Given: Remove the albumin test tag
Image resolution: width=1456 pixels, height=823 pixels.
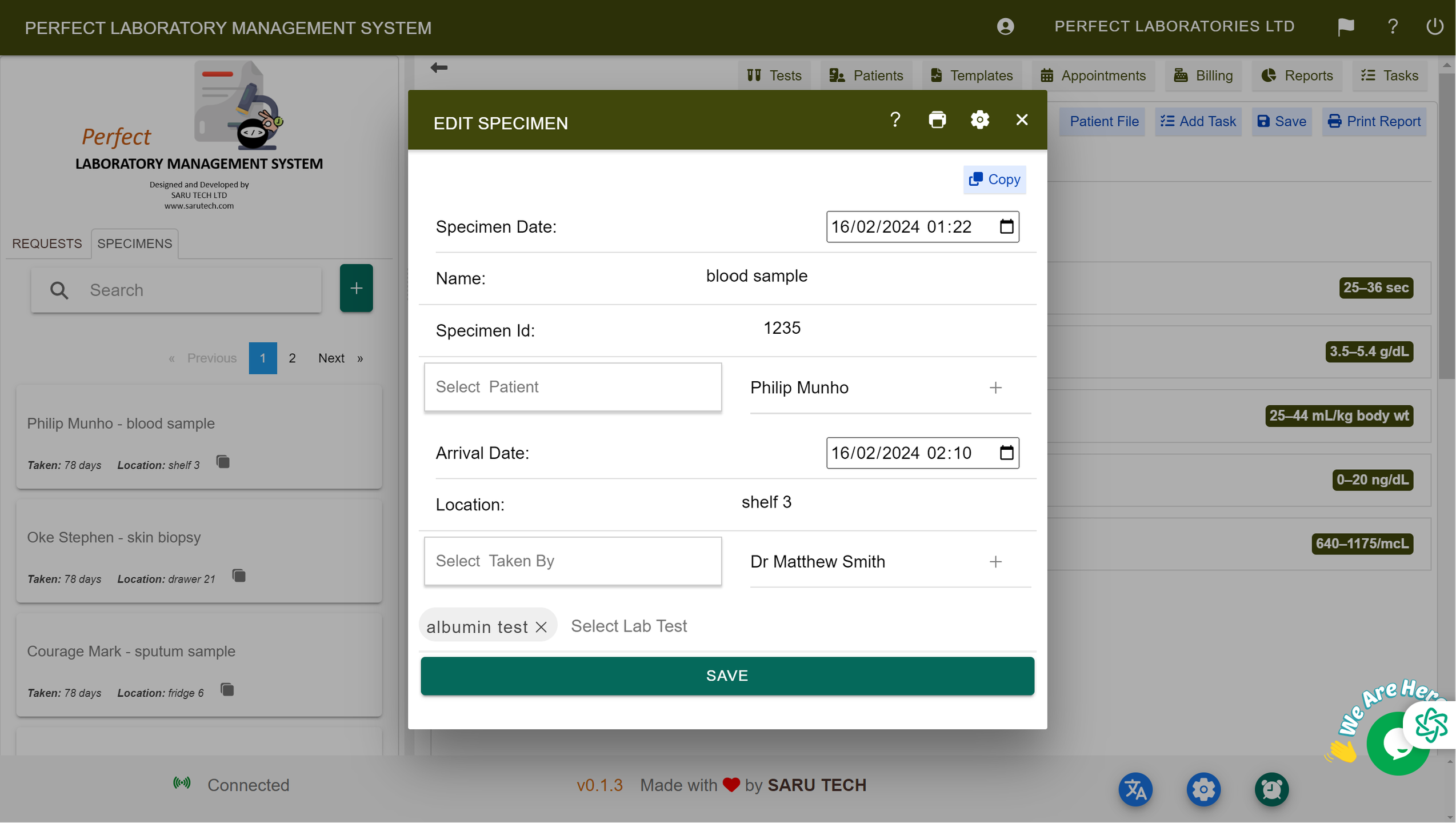Looking at the screenshot, I should [541, 627].
